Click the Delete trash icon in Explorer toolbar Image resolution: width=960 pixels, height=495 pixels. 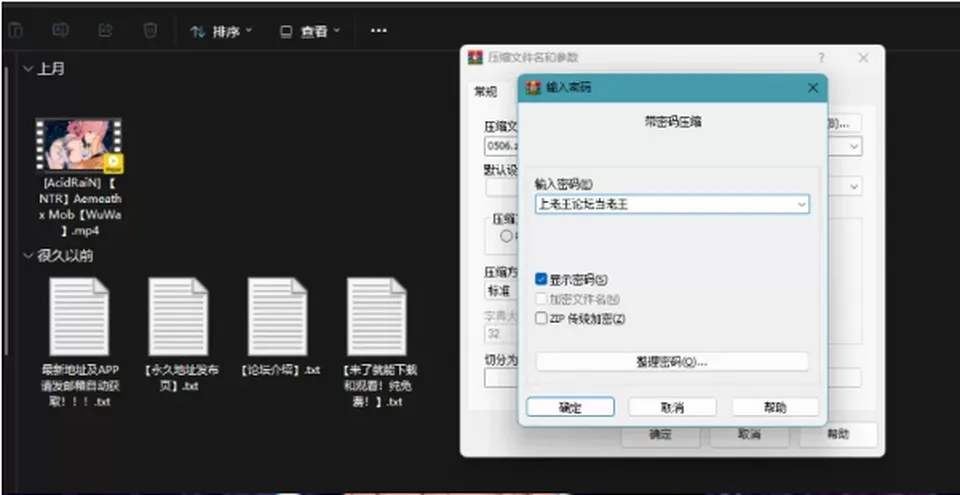click(x=150, y=31)
